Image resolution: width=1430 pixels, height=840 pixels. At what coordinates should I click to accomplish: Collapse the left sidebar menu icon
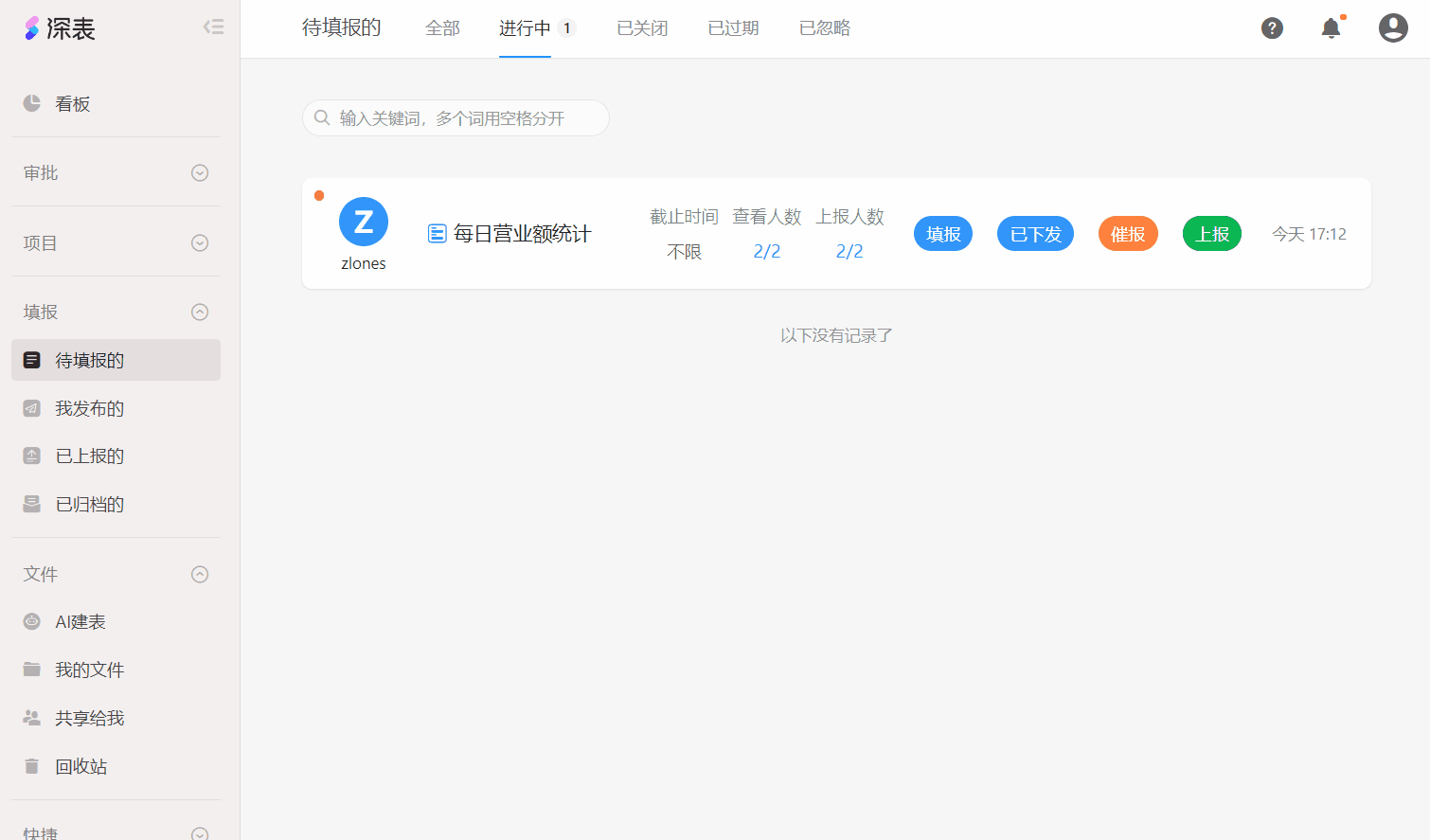pos(213,27)
